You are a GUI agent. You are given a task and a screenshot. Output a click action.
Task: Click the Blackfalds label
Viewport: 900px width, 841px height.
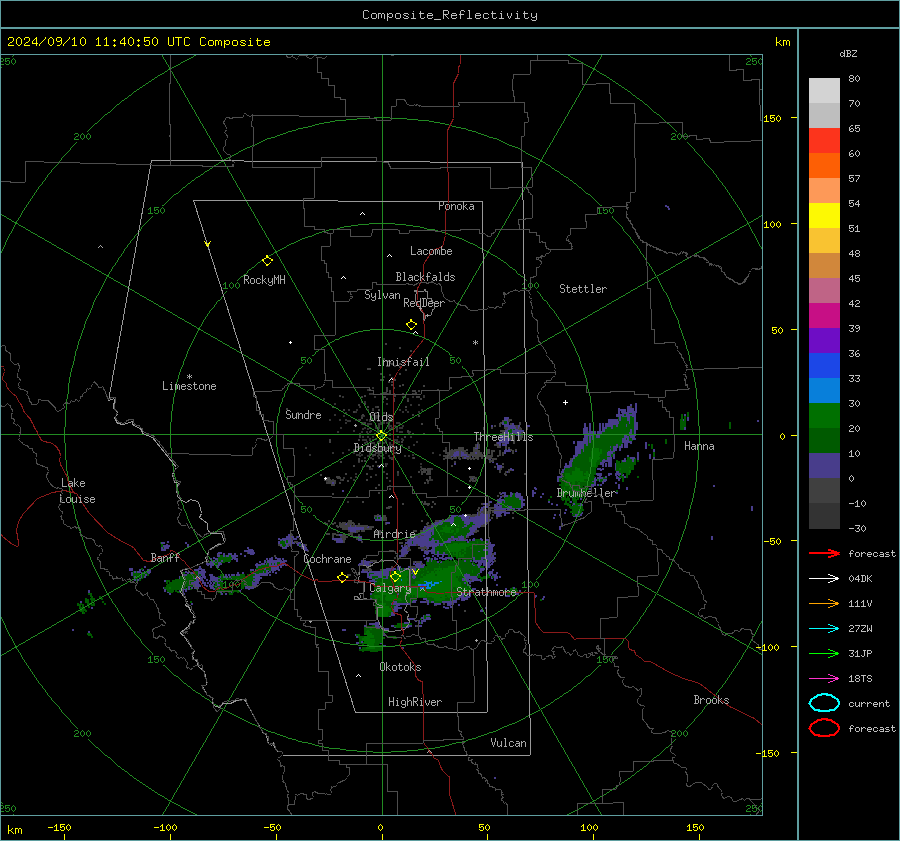tap(425, 277)
